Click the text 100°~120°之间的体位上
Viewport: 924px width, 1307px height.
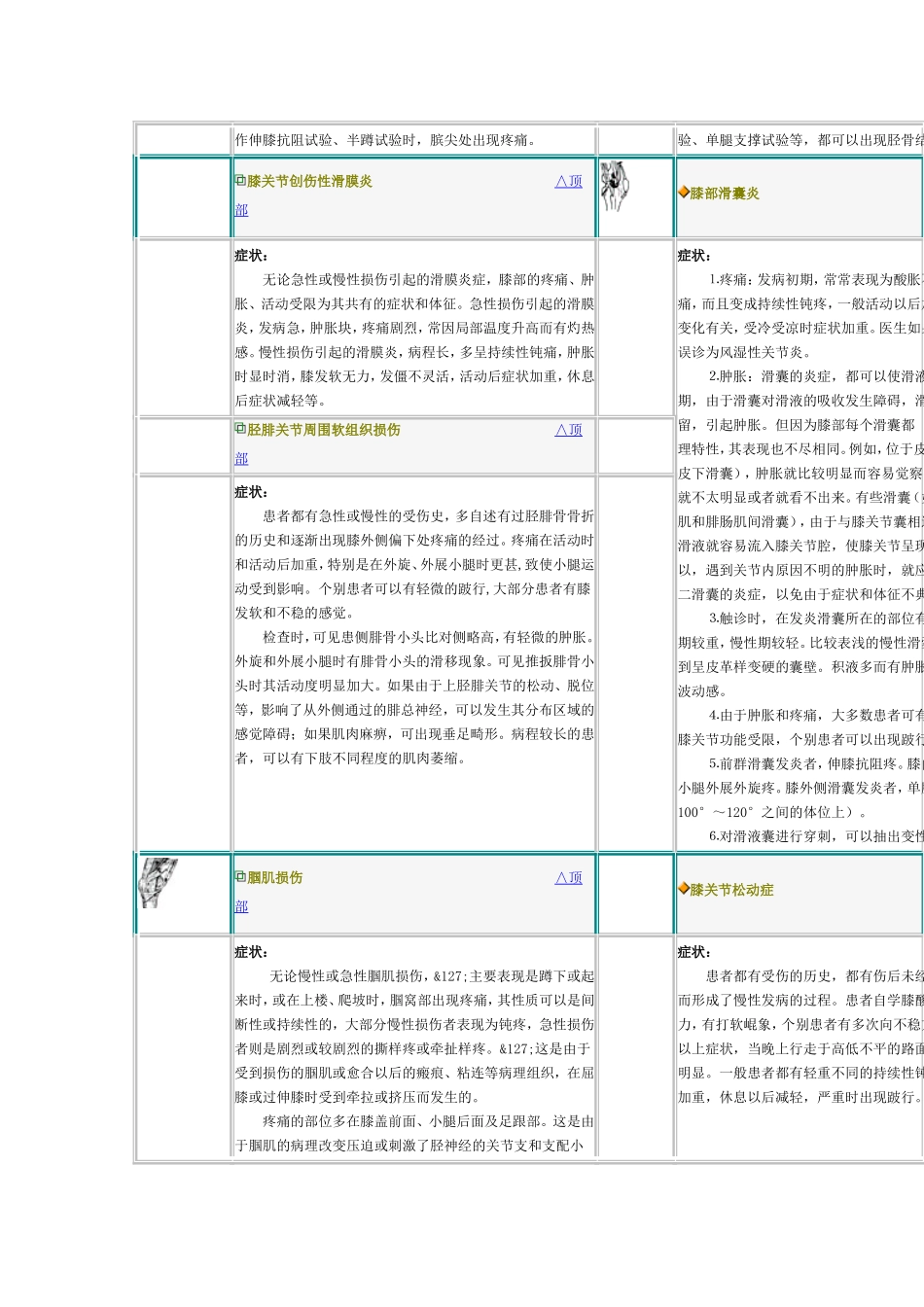coord(765,812)
